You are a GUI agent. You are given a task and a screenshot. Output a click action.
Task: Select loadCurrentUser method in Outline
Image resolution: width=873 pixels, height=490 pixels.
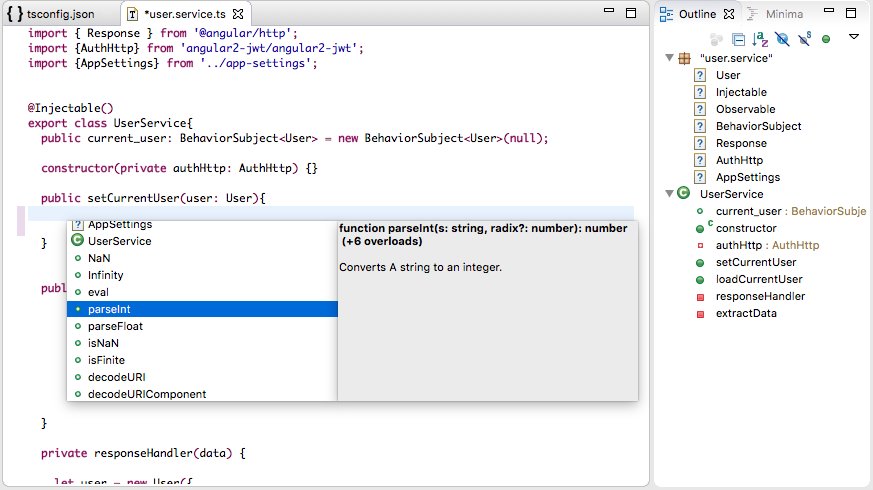[x=759, y=279]
